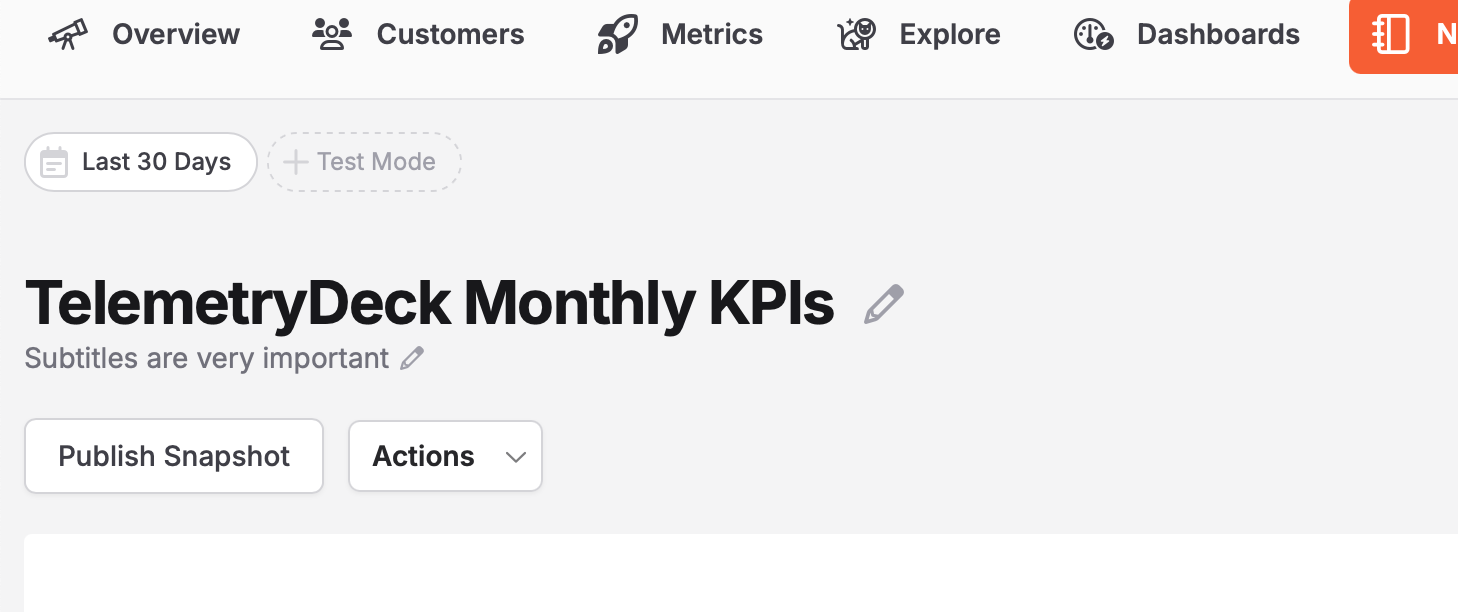1458x612 pixels.
Task: Go to the Overview tab
Action: tap(144, 35)
